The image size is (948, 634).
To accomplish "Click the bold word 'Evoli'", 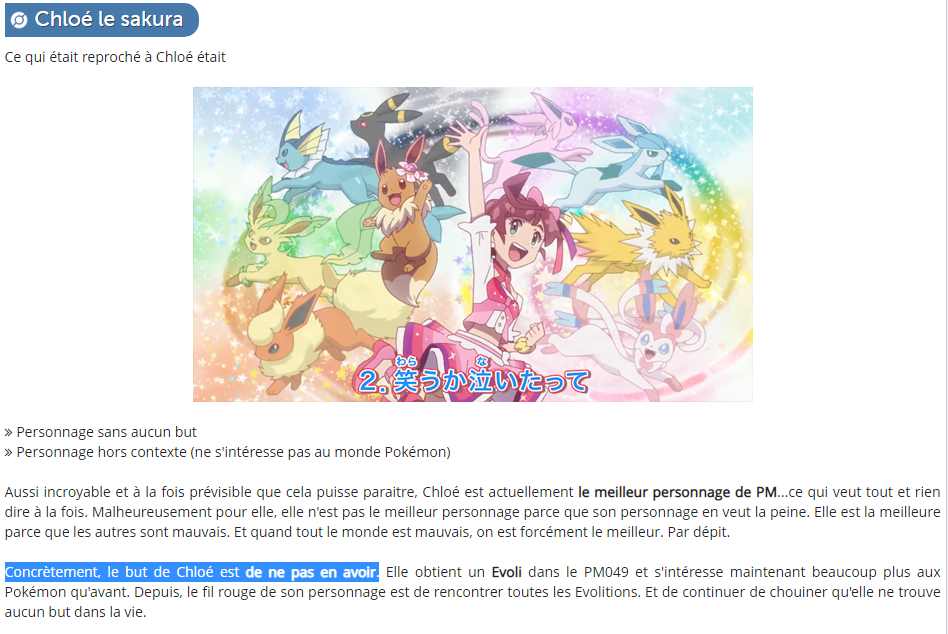I will [507, 572].
